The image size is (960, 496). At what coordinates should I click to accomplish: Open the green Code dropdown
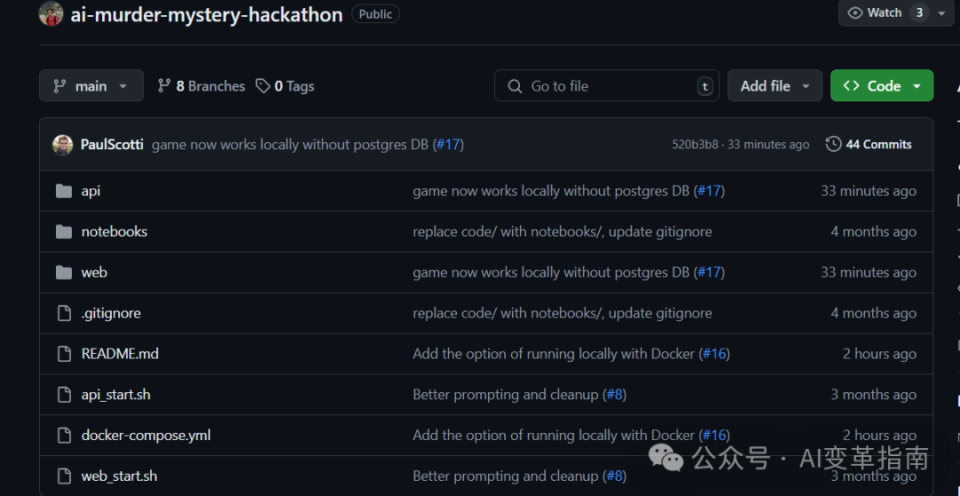[881, 86]
